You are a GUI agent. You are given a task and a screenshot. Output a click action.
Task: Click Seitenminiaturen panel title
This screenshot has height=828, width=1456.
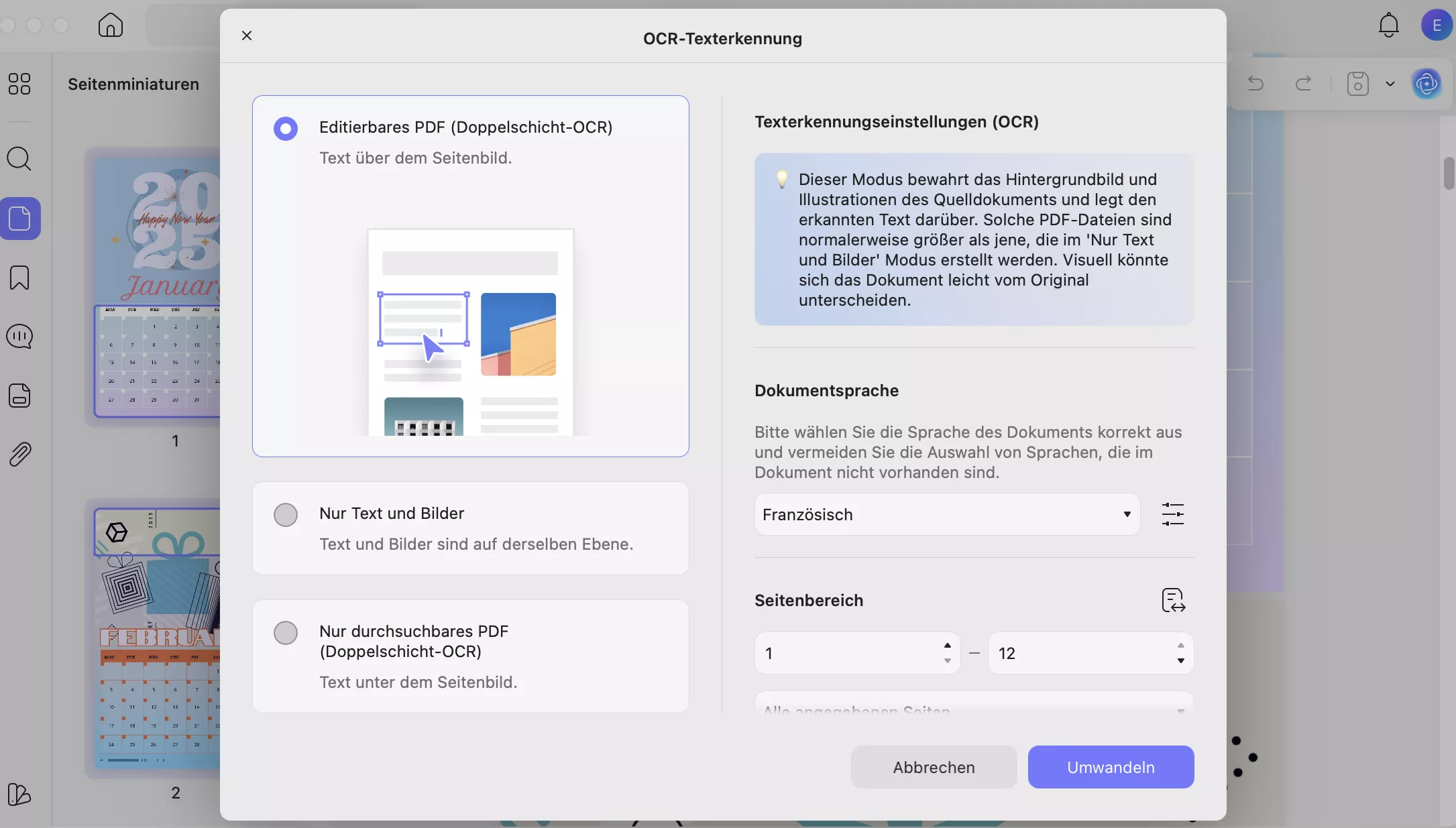coord(133,84)
